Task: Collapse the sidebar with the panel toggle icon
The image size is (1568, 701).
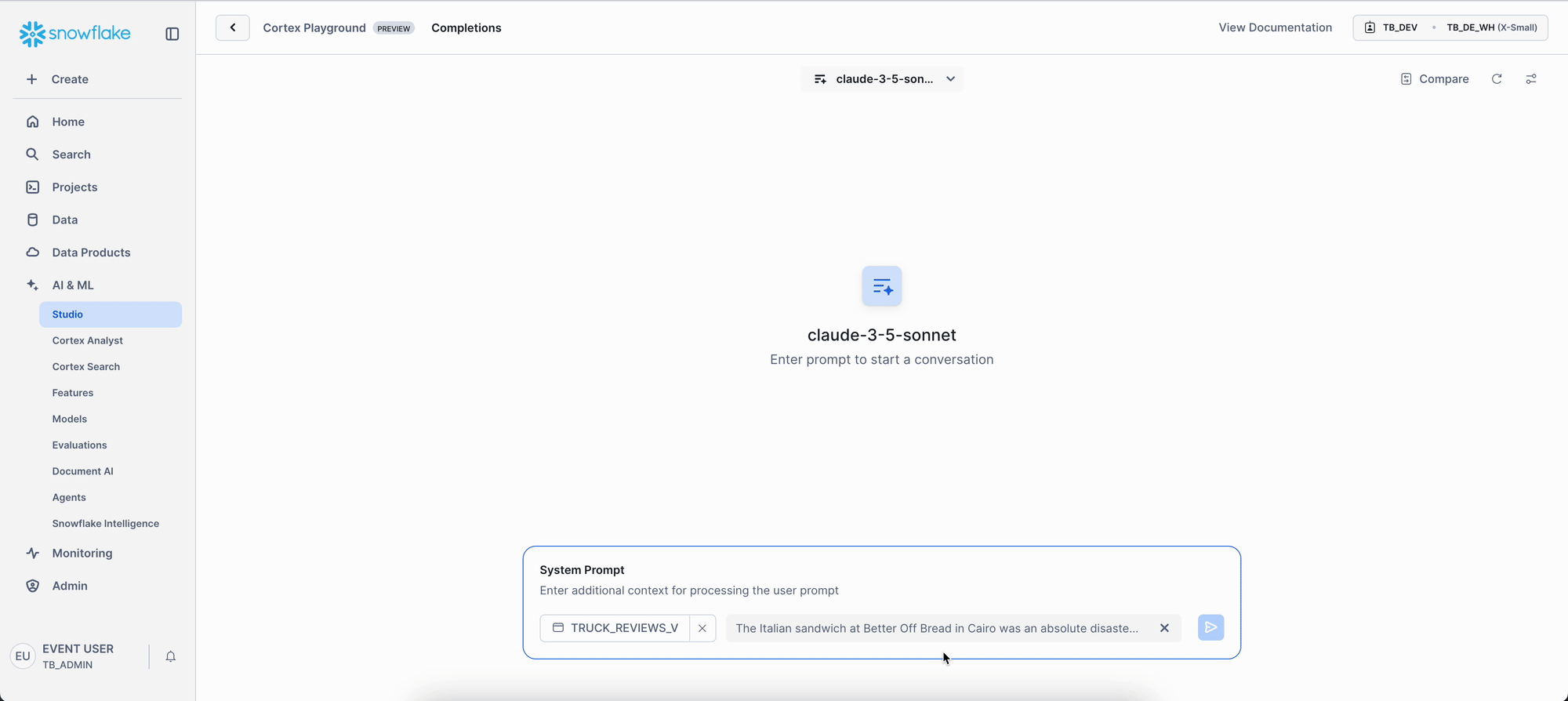Action: 172,34
